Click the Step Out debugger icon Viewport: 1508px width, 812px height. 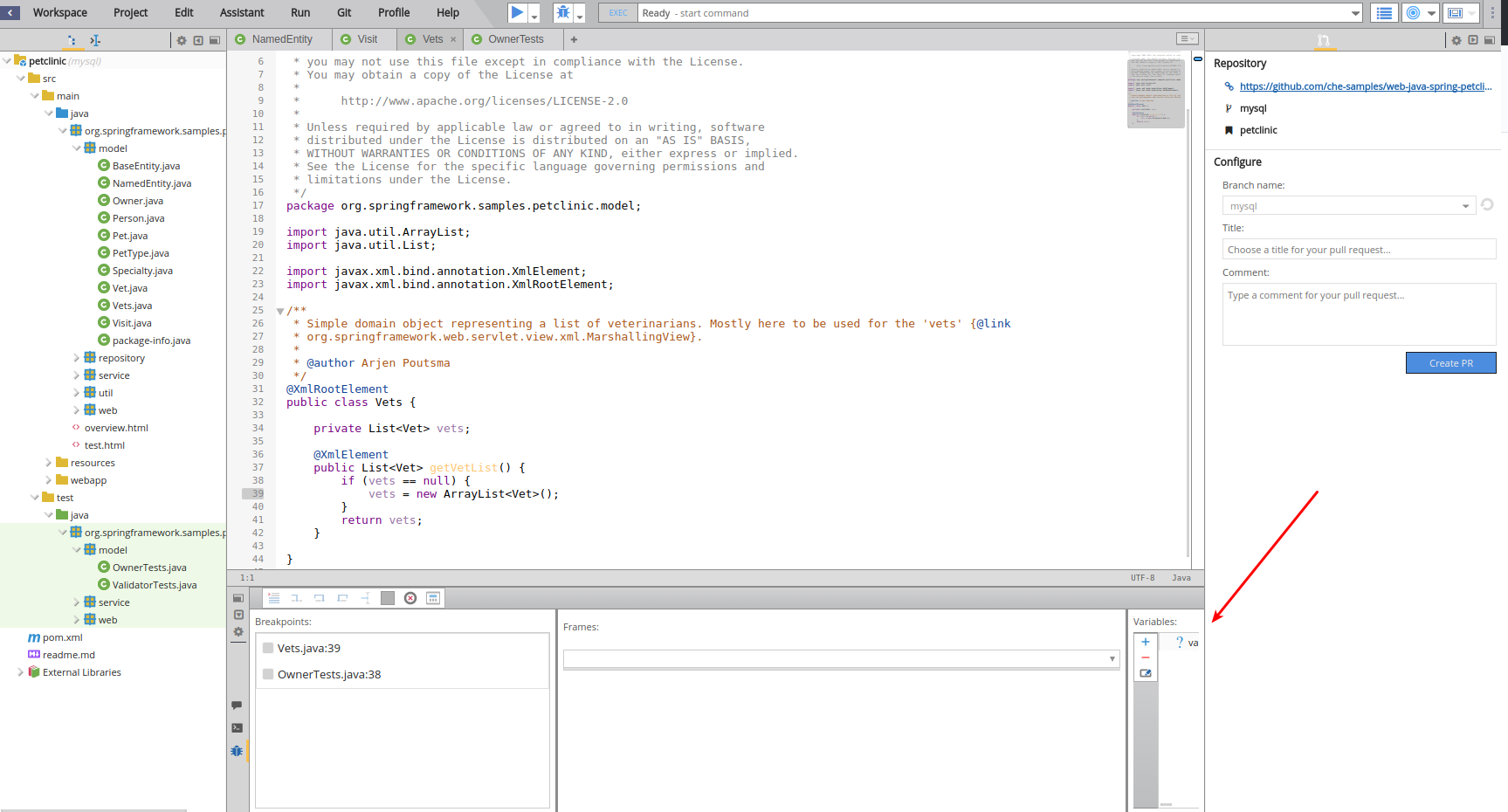click(x=342, y=598)
